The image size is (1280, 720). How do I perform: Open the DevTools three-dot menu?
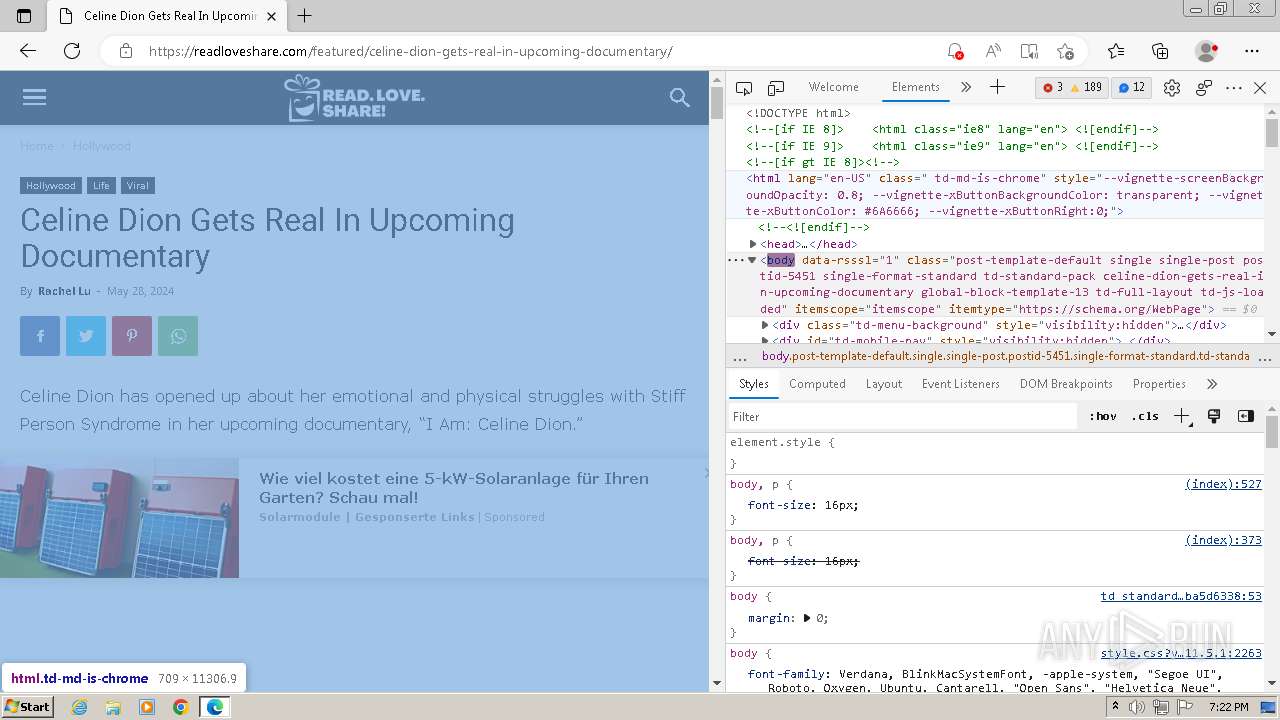(1234, 88)
